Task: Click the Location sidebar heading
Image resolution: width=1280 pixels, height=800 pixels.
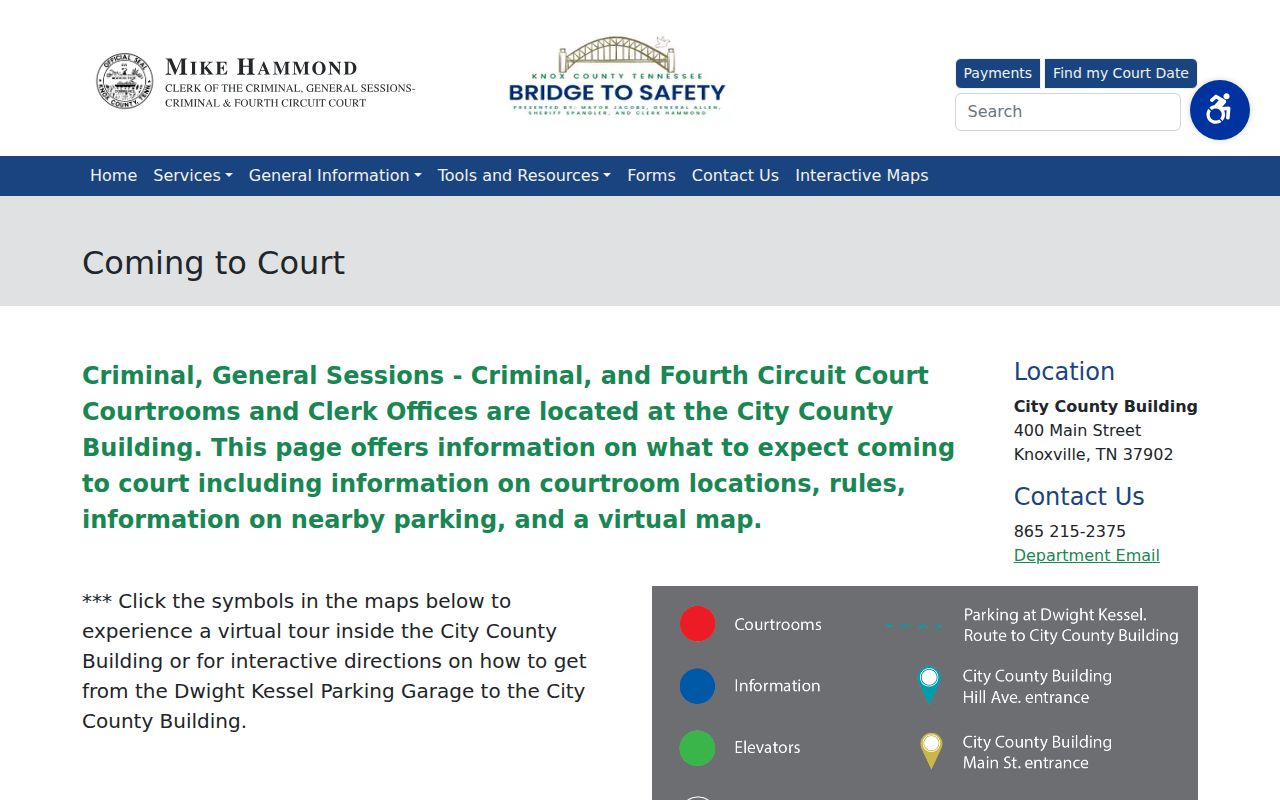Action: 1064,371
